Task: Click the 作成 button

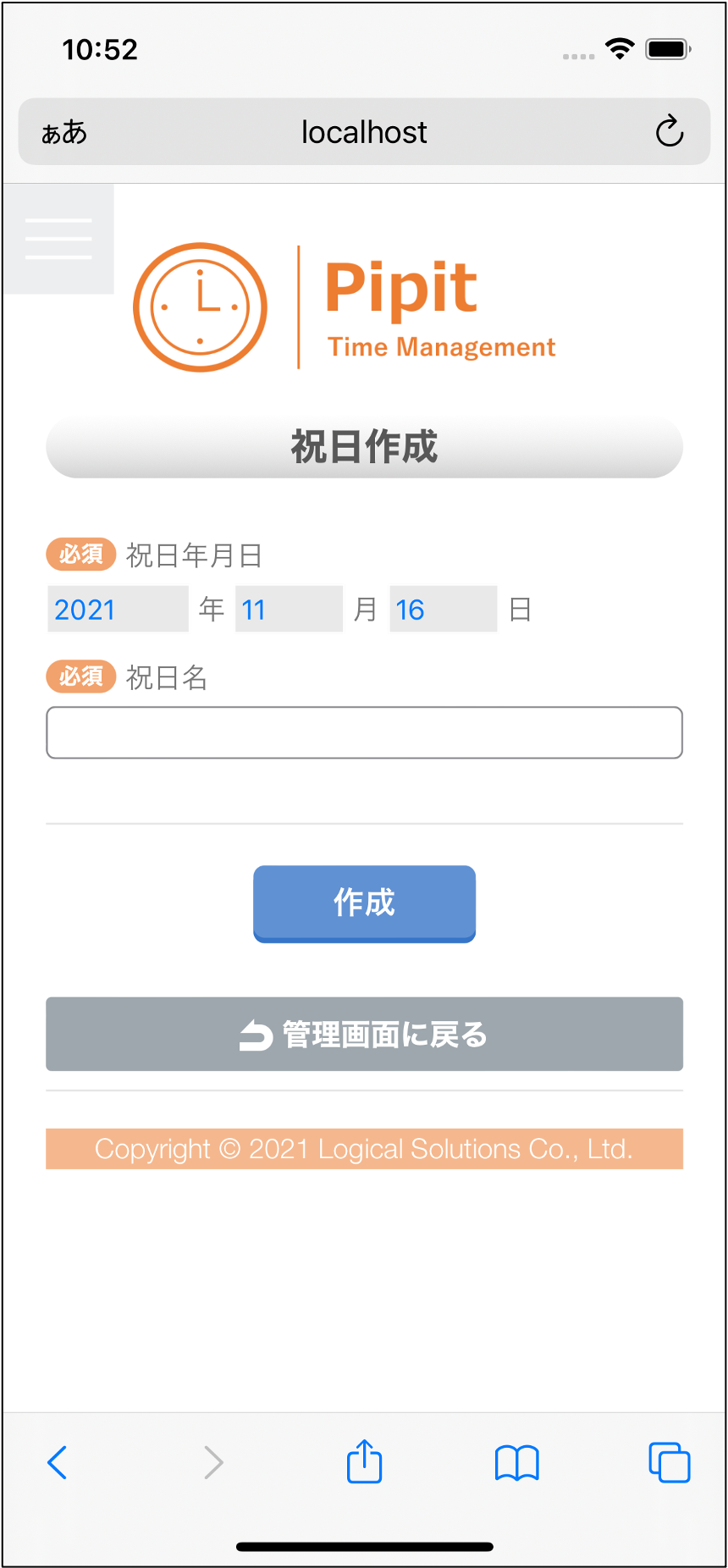Action: point(364,903)
